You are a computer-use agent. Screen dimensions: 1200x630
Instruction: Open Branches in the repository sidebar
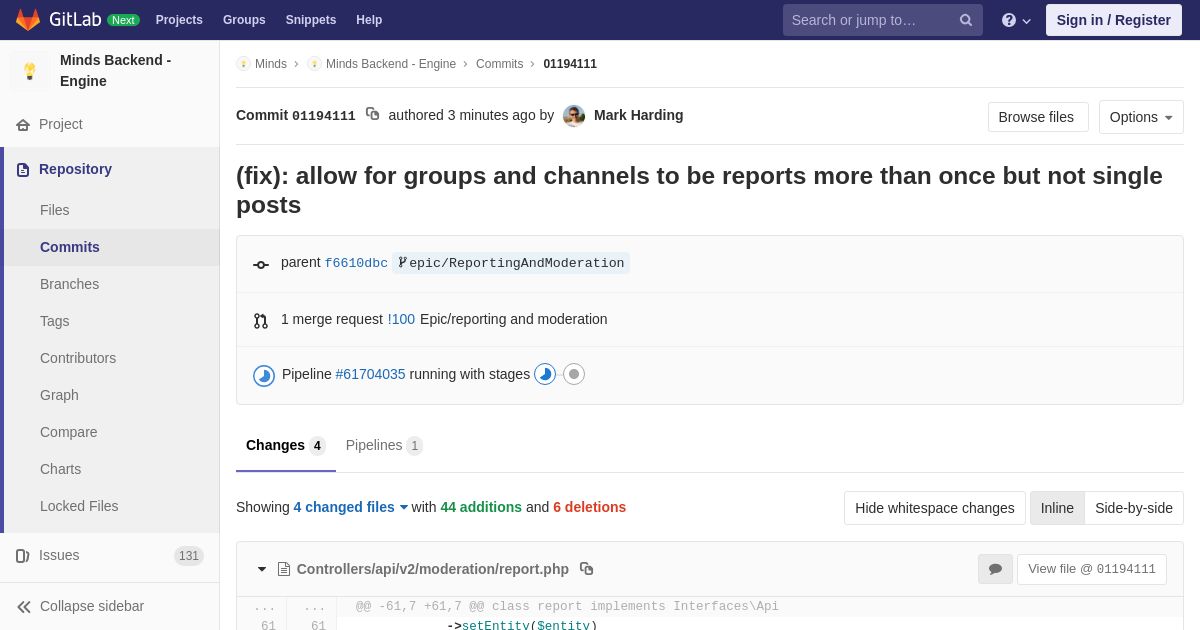click(69, 284)
